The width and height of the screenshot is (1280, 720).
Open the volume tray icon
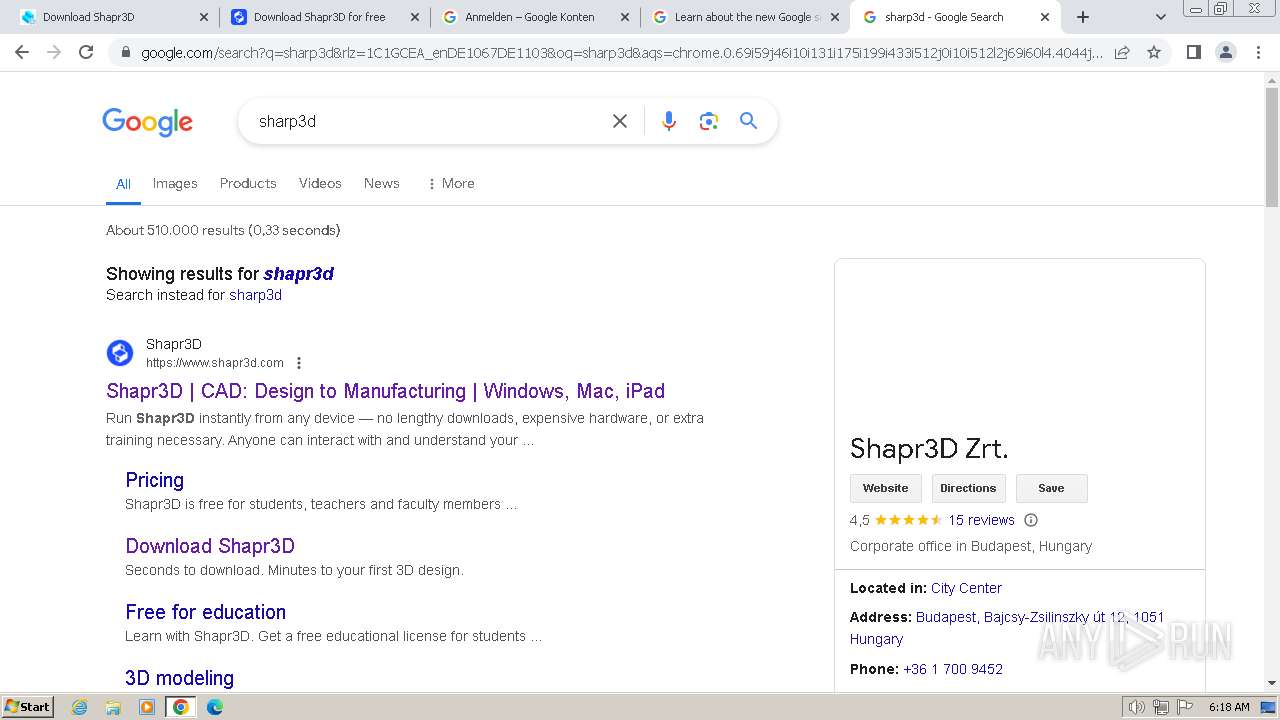tap(1137, 707)
